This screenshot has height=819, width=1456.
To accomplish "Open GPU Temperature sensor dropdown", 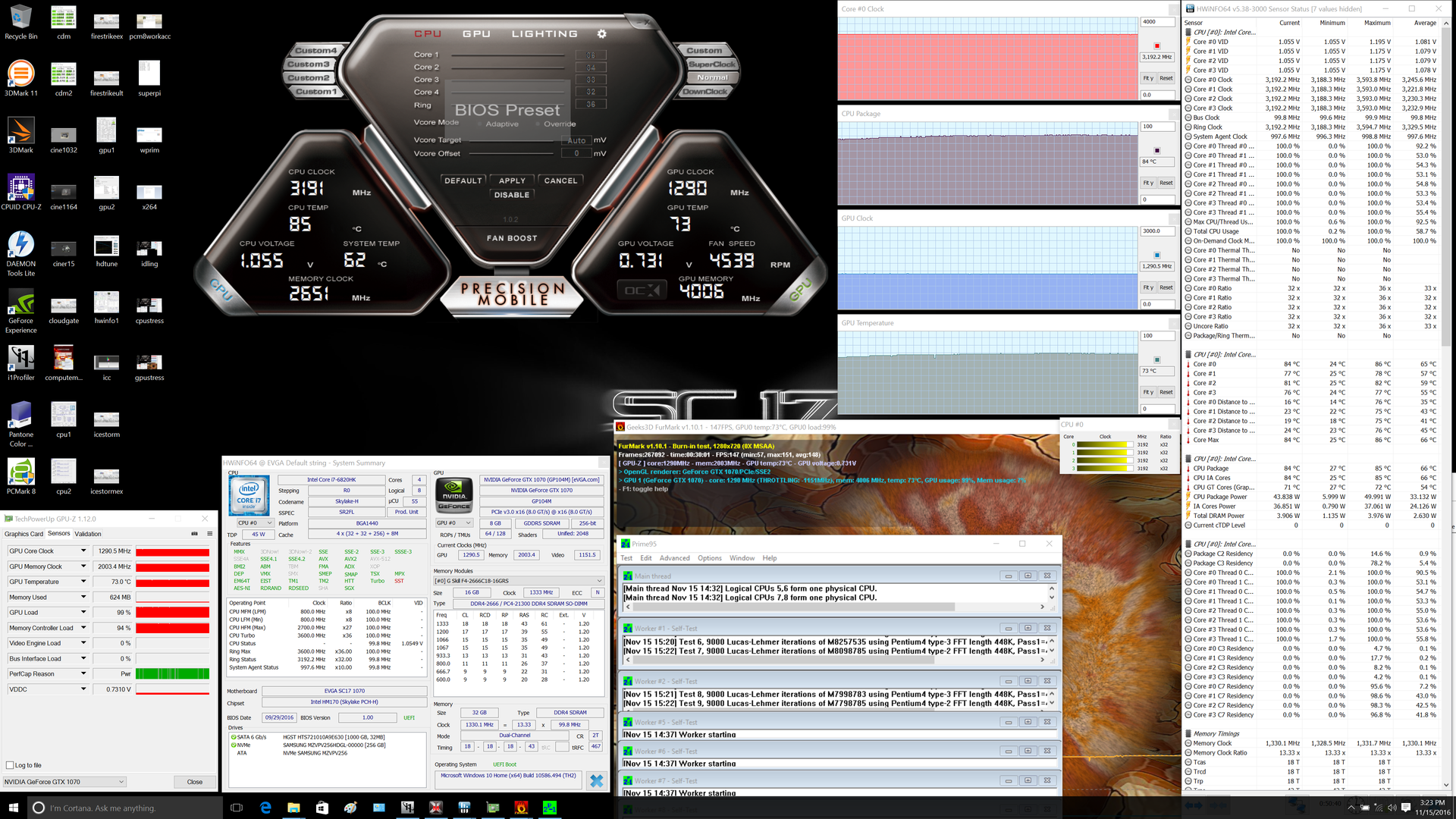I will pos(83,582).
